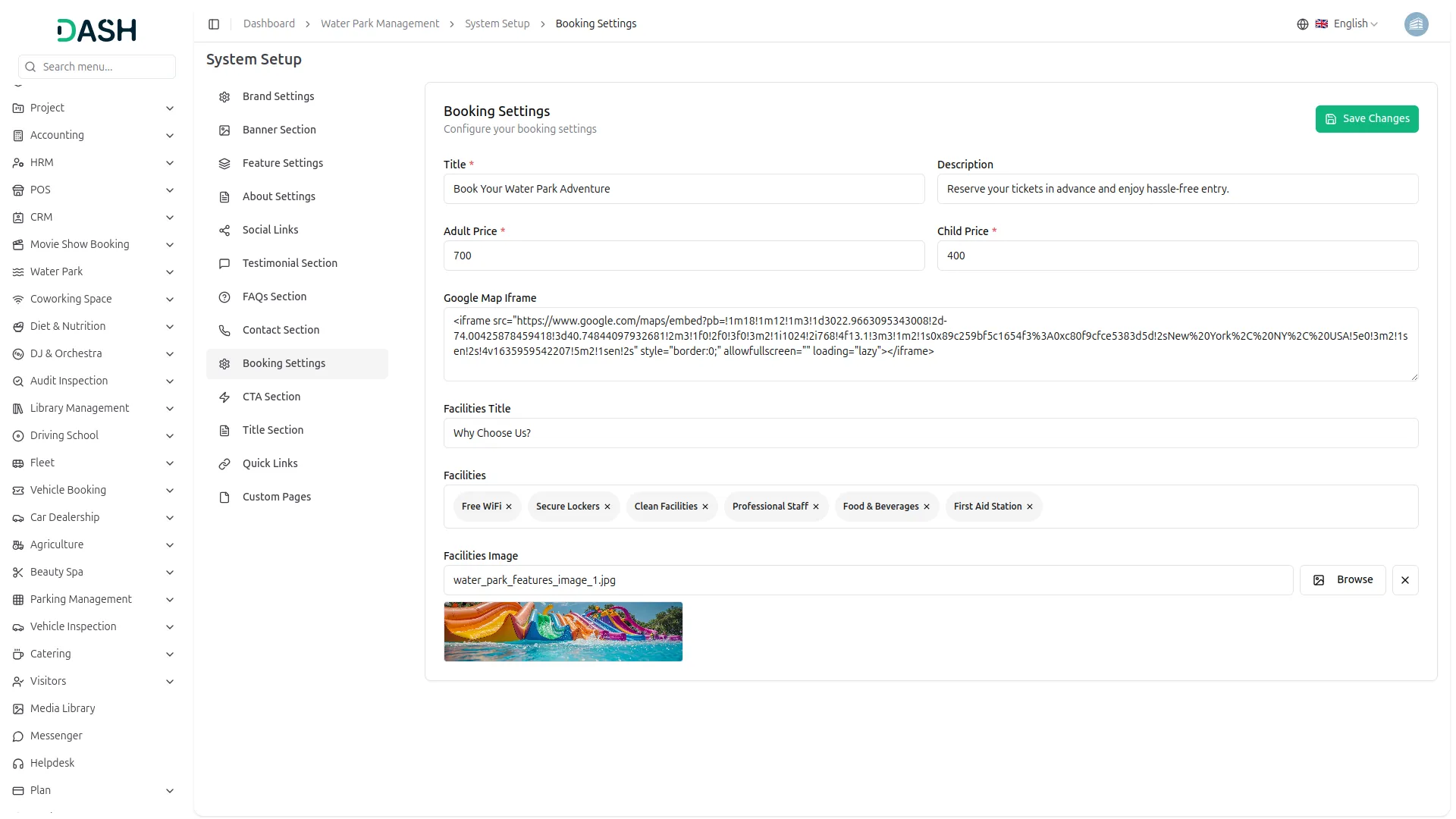Click the user avatar icon

[x=1416, y=24]
